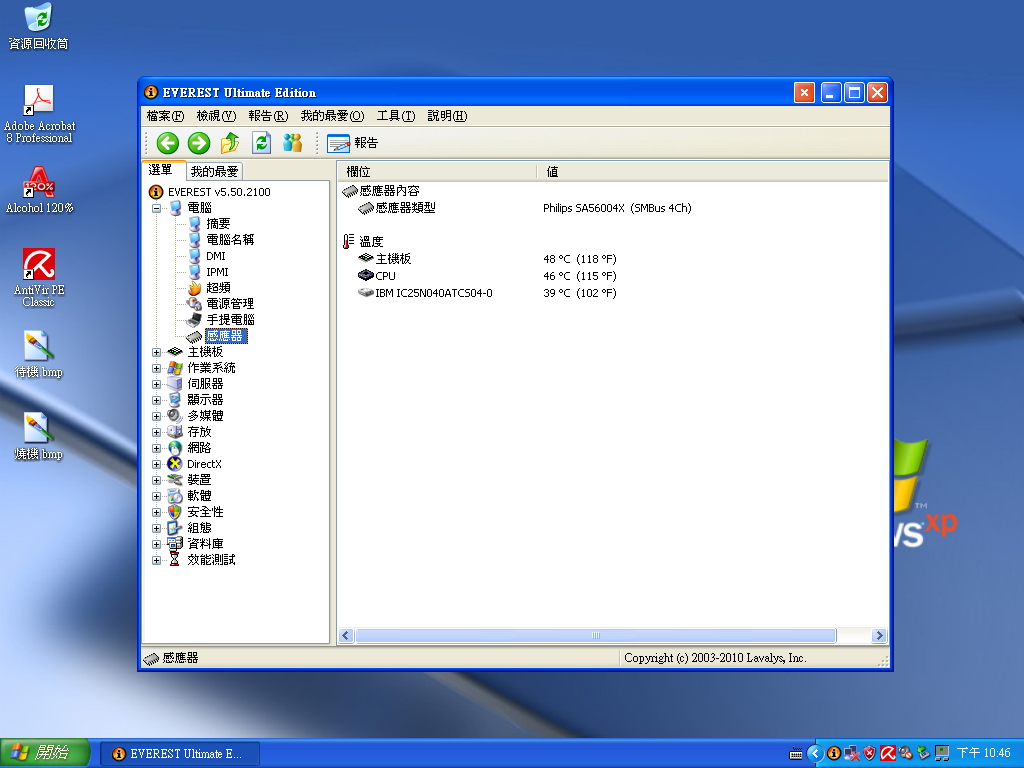The width and height of the screenshot is (1024, 768).
Task: Collapse the 電腦 tree node
Action: click(156, 208)
